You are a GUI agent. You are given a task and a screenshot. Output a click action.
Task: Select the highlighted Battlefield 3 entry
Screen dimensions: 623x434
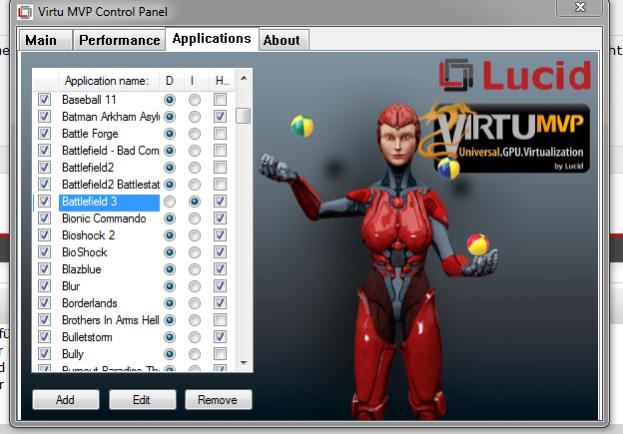pyautogui.click(x=109, y=202)
